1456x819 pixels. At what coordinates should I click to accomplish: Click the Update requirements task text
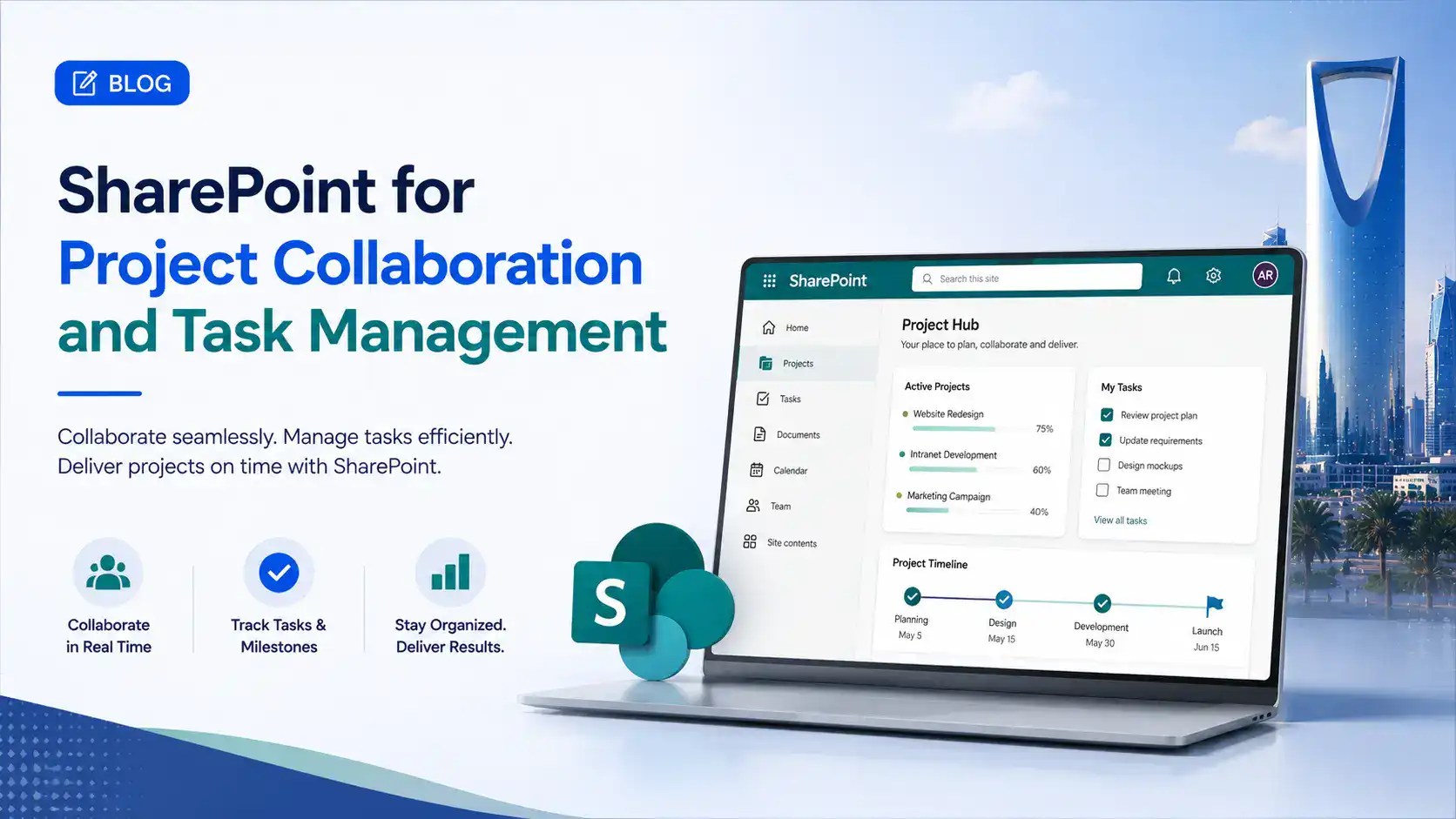pyautogui.click(x=1161, y=440)
